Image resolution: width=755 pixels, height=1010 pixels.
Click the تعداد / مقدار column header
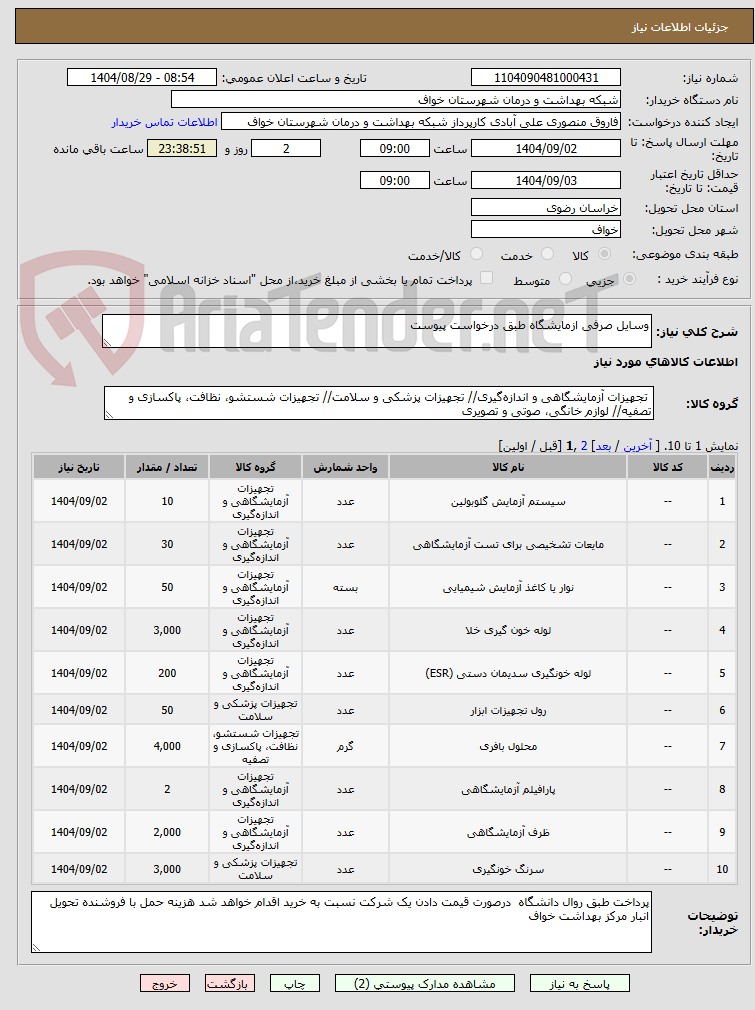(167, 467)
